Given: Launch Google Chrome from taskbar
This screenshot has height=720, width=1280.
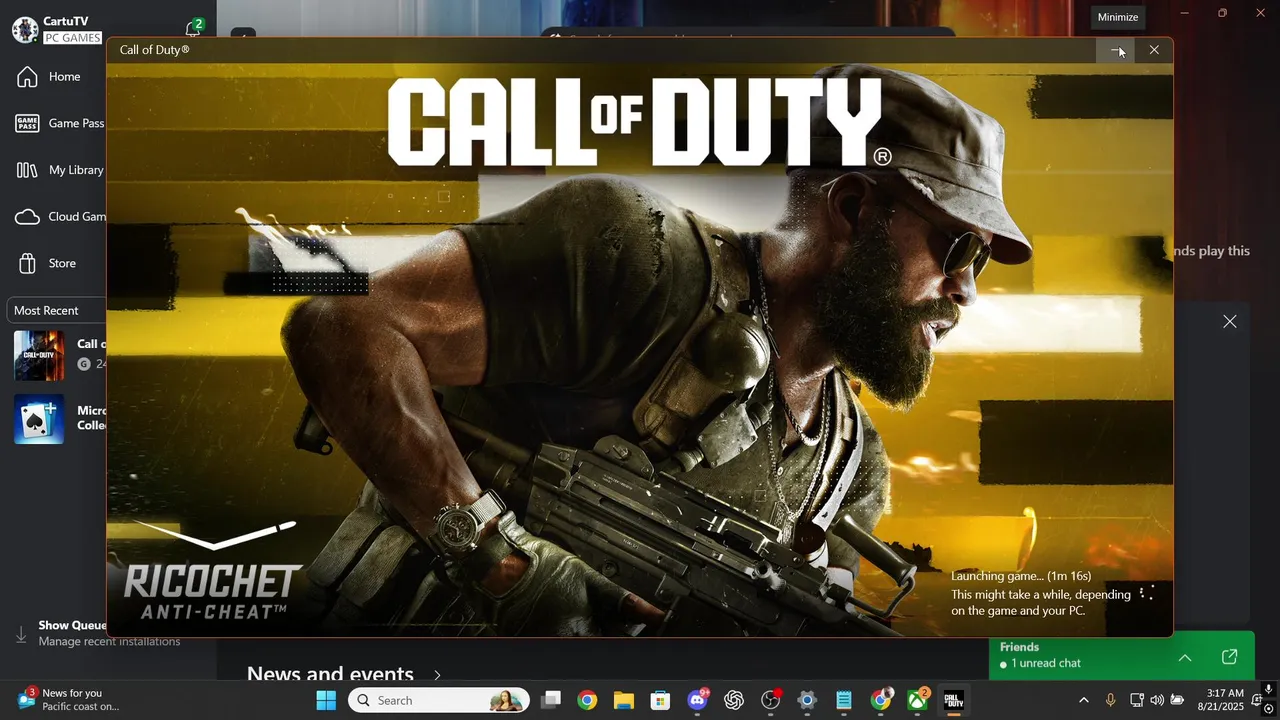Looking at the screenshot, I should pyautogui.click(x=587, y=700).
